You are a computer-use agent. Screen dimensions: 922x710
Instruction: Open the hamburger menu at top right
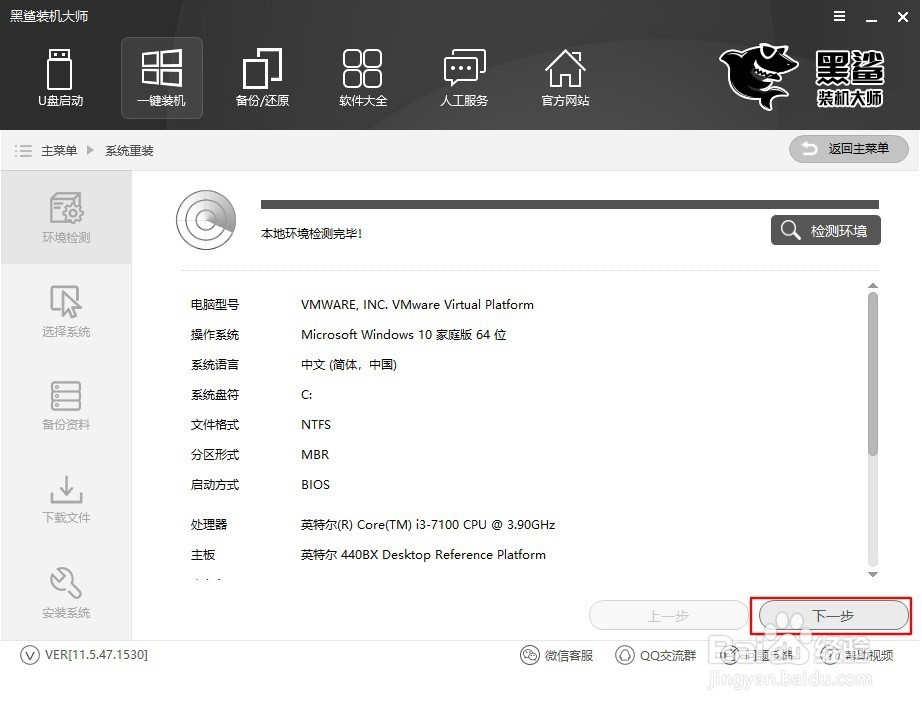tap(838, 16)
